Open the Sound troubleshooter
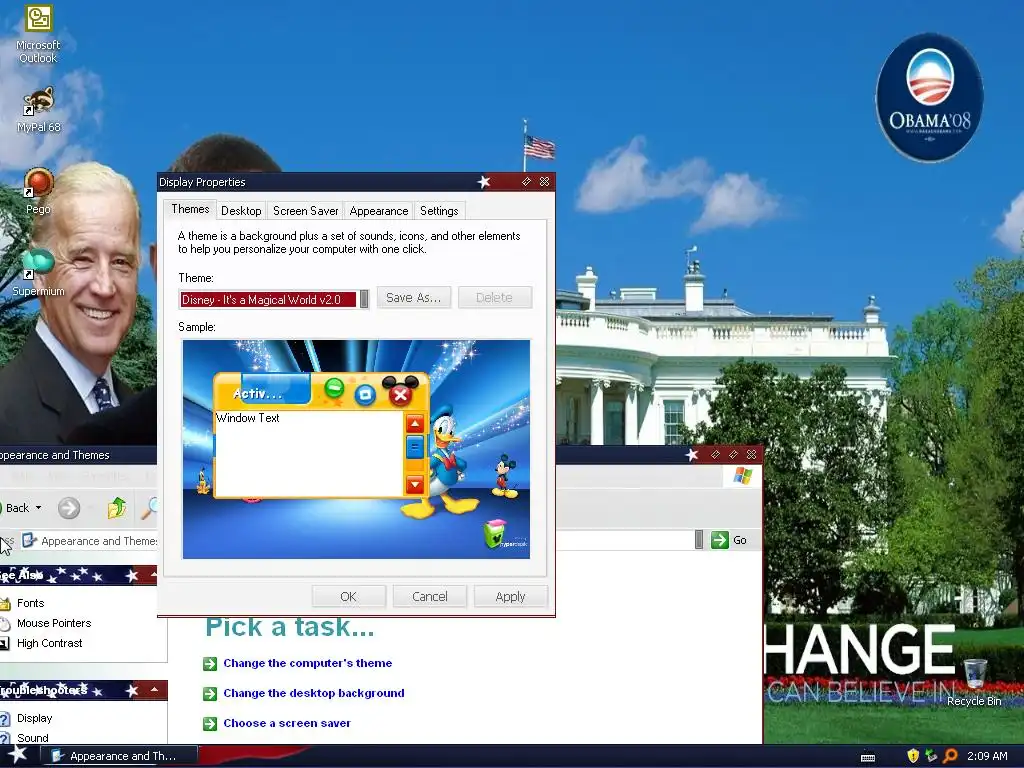This screenshot has height=768, width=1024. (33, 738)
